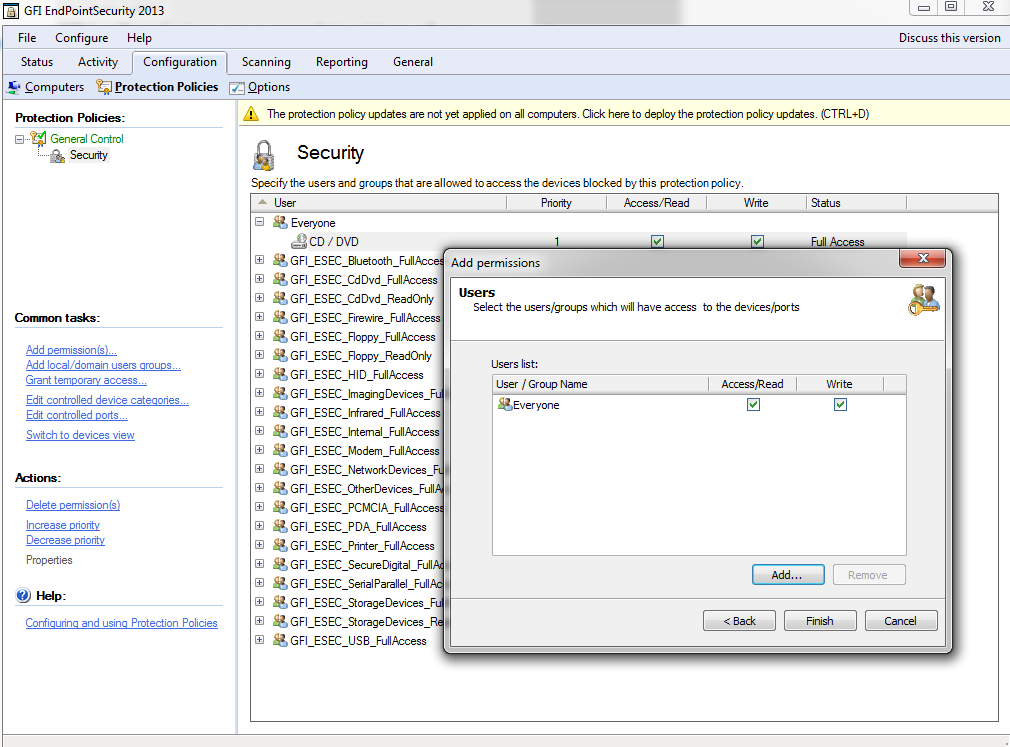Expand GFI_ESEC_NetworkDevices row
The image size is (1010, 747).
point(259,469)
